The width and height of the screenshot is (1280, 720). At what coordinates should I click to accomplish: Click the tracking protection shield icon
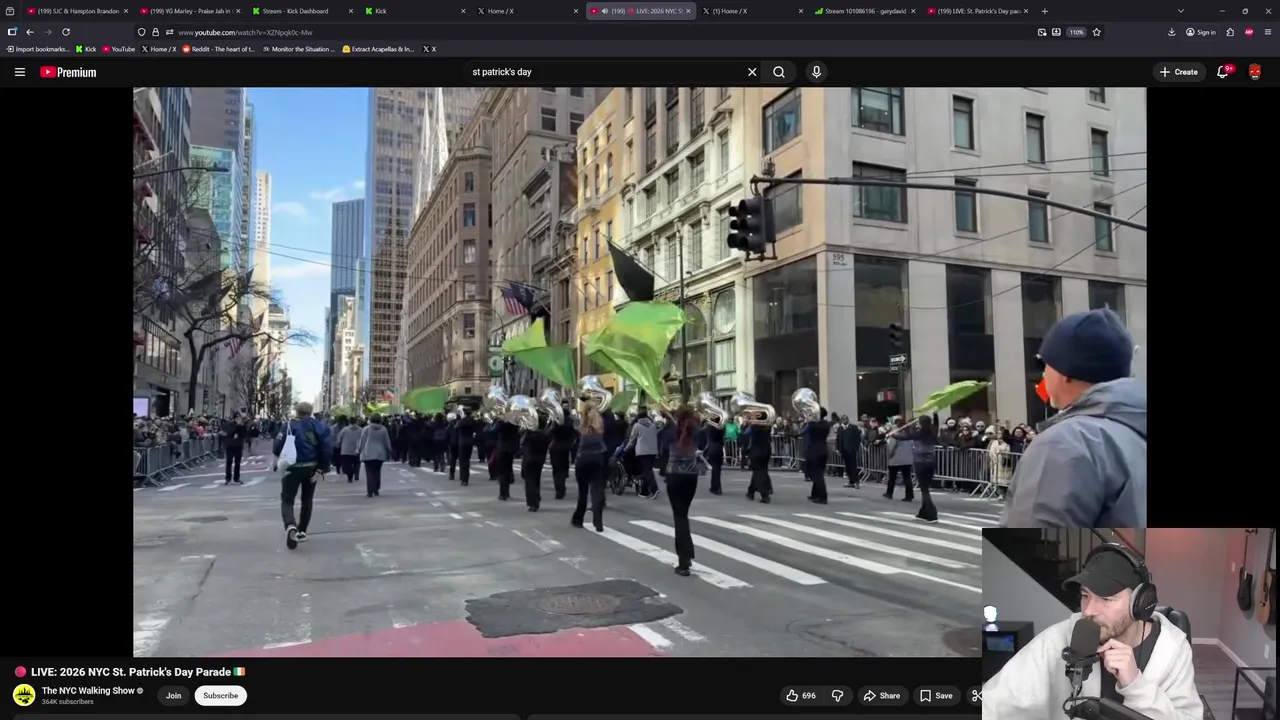tap(141, 32)
